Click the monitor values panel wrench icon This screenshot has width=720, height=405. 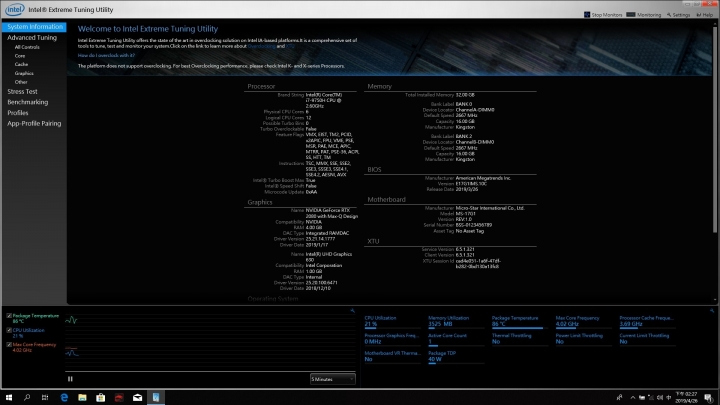pyautogui.click(x=712, y=311)
